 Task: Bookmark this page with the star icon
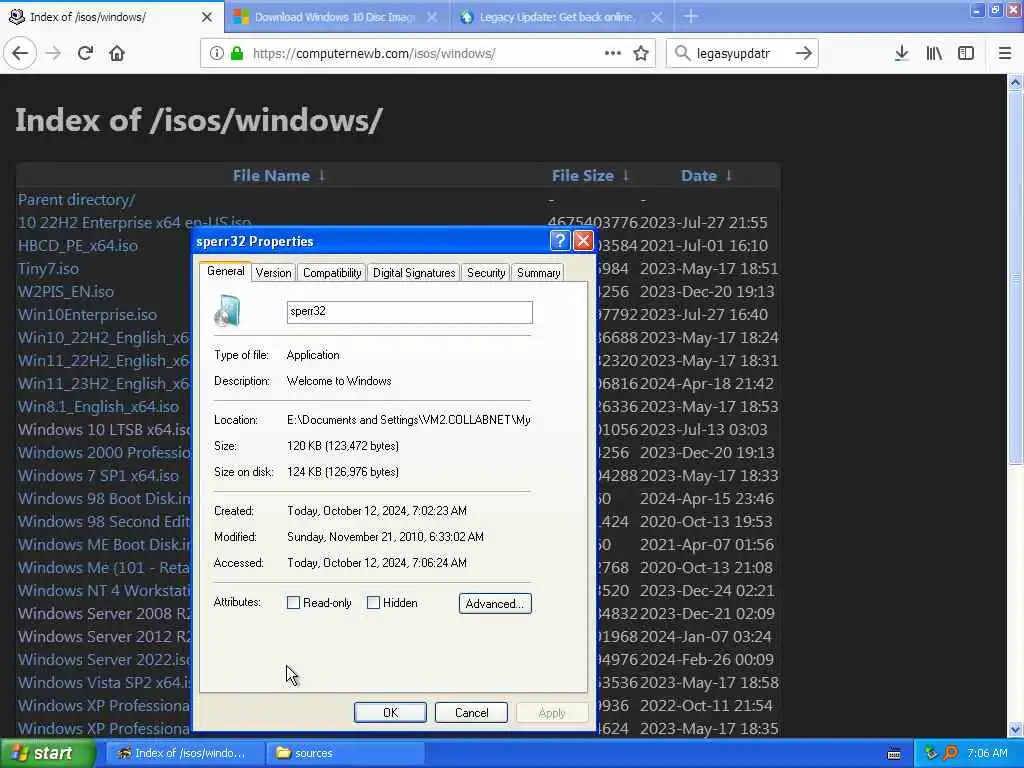tap(641, 54)
